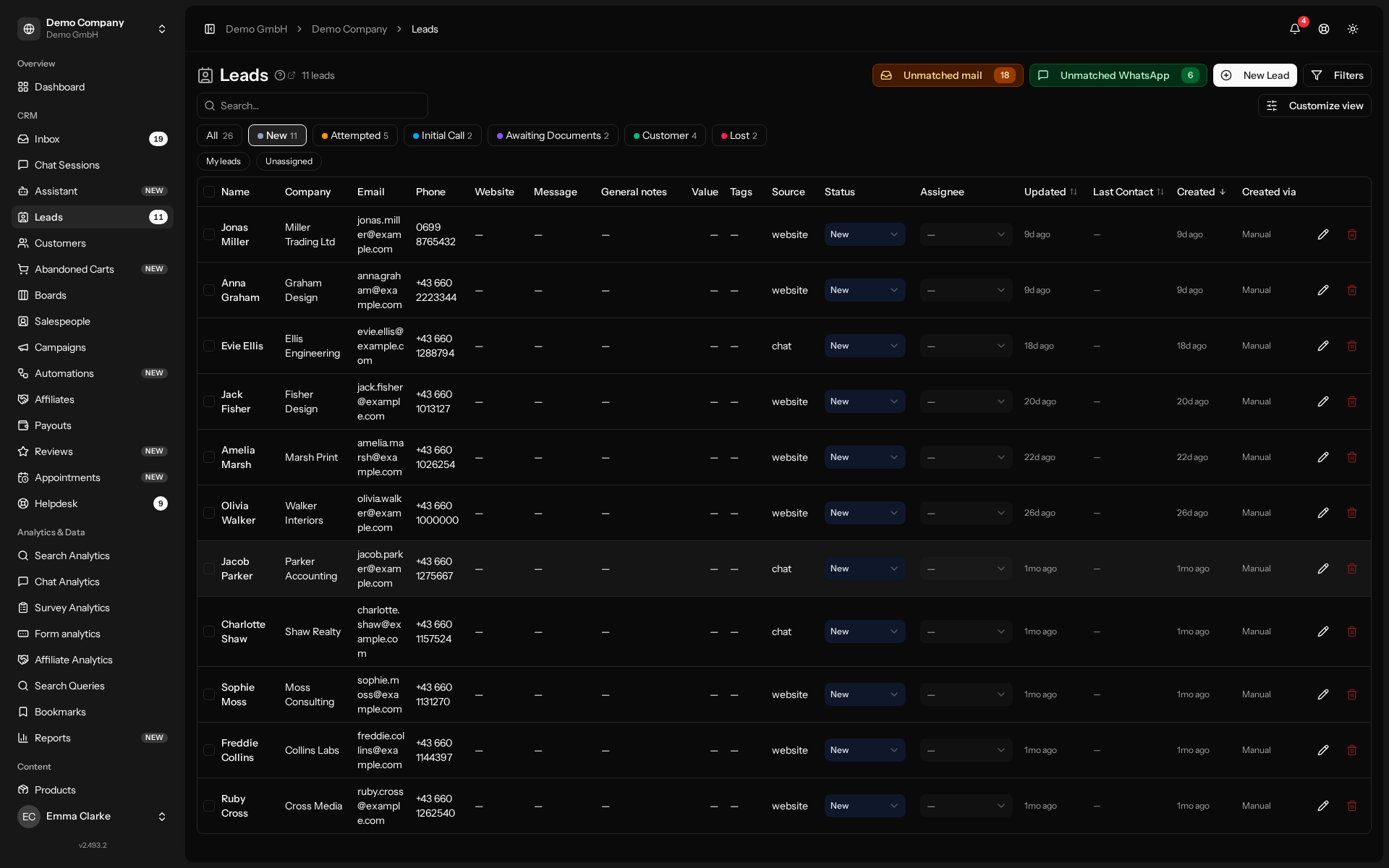
Task: Open Abandoned Carts in the sidebar
Action: pos(93,269)
